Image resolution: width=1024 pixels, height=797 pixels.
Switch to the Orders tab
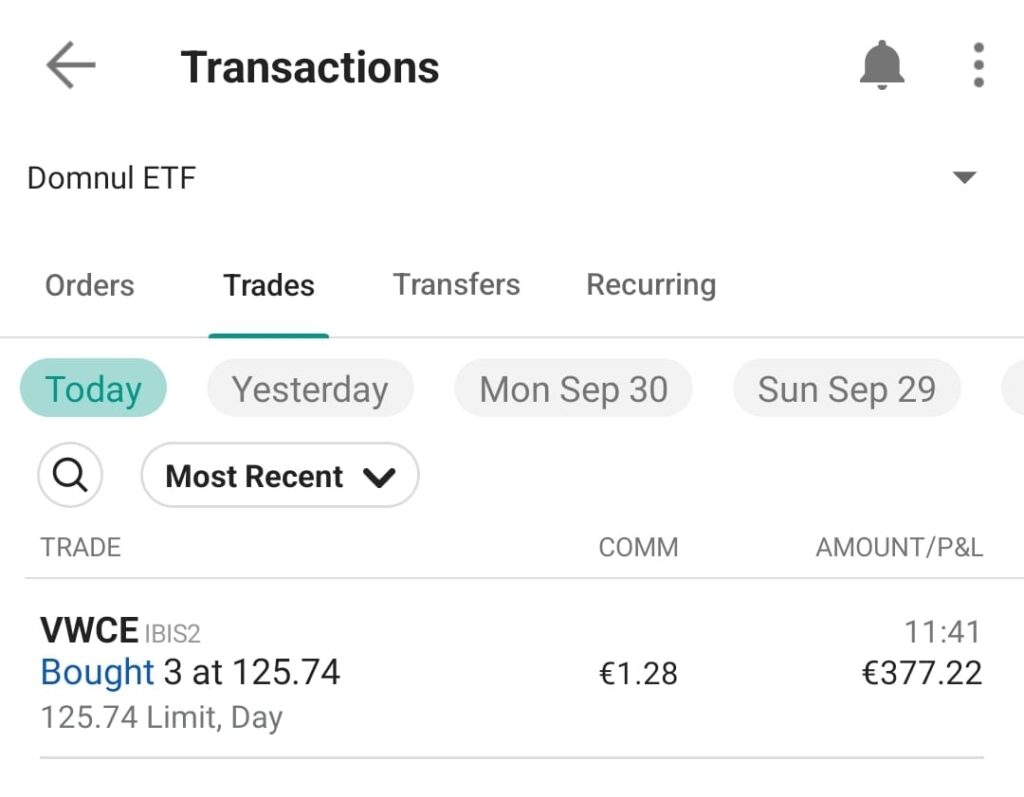(x=89, y=285)
